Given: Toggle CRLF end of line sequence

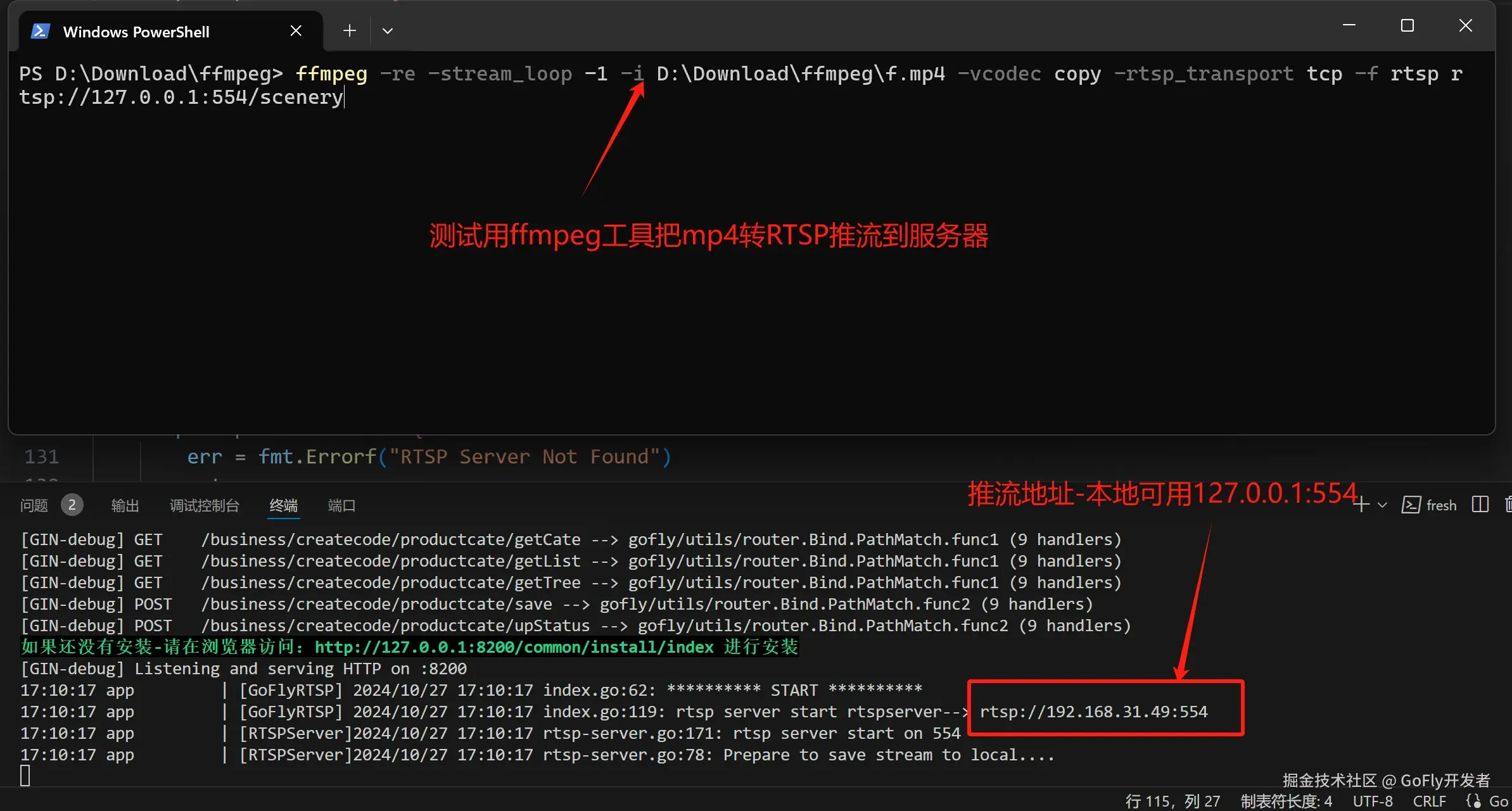Looking at the screenshot, I should pos(1429,801).
